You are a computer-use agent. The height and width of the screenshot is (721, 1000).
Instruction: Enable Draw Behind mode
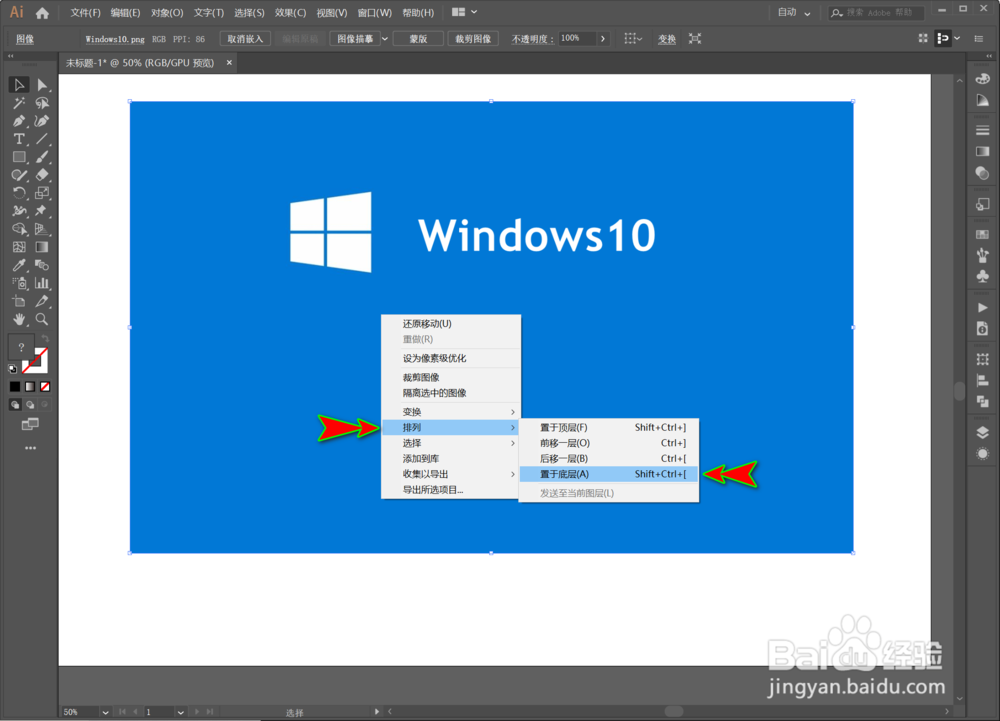pos(30,405)
